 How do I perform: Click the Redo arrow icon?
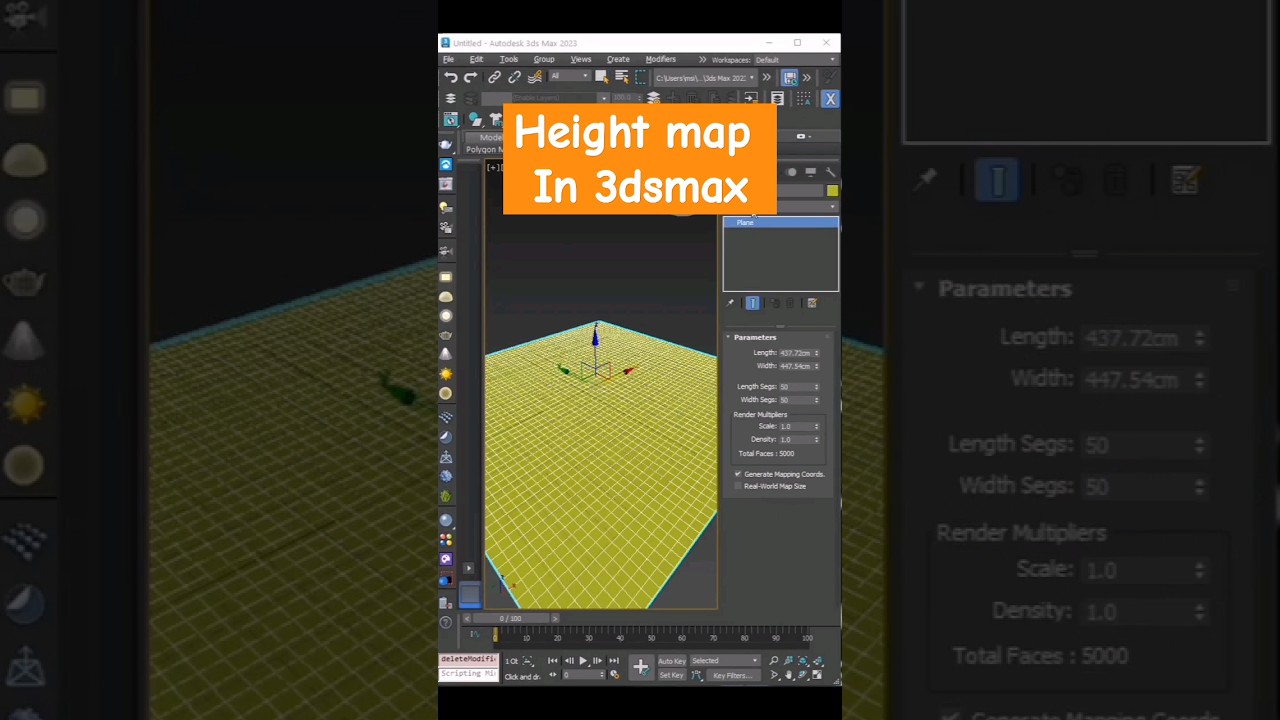pos(470,77)
